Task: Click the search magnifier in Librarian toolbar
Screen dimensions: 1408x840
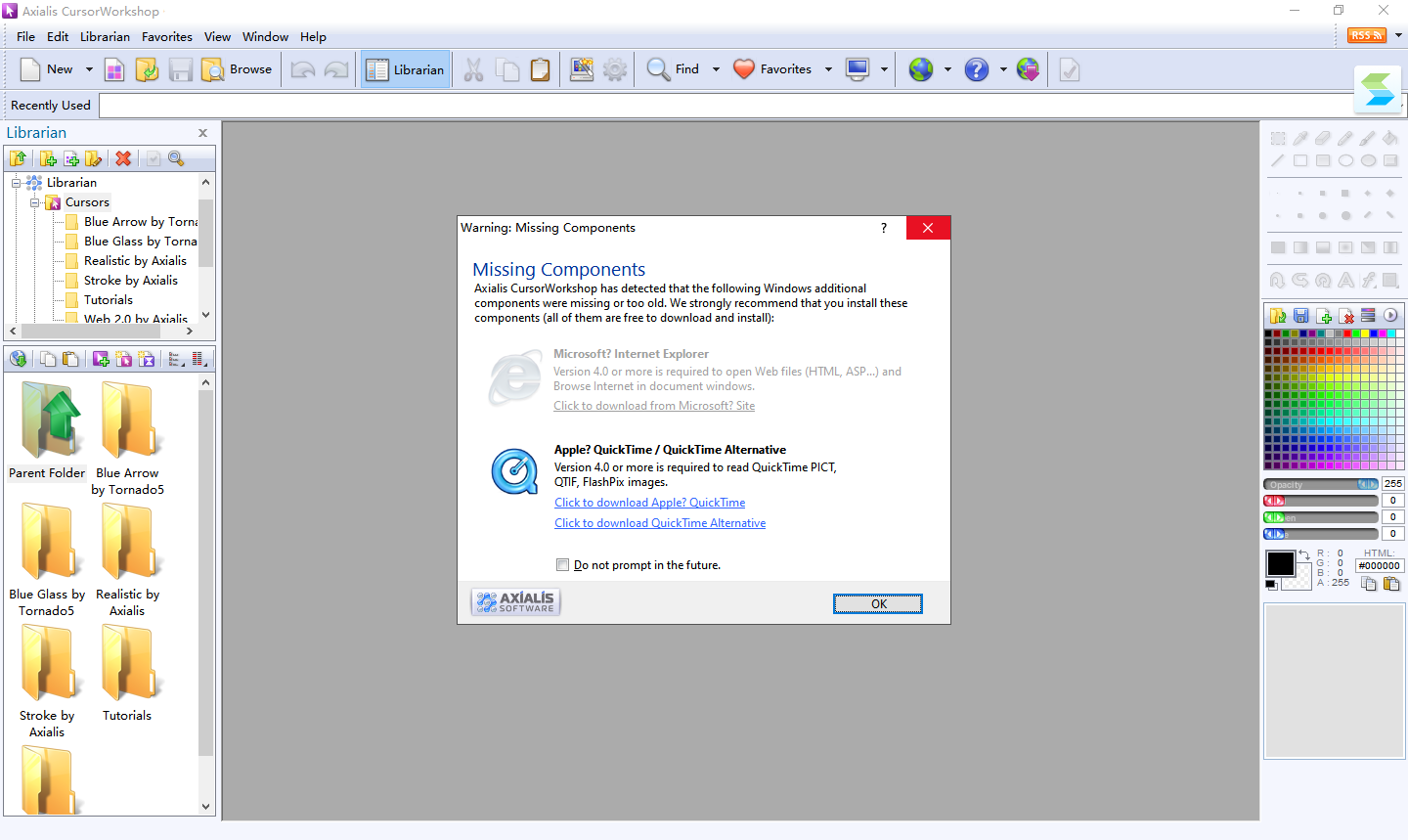Action: [176, 158]
